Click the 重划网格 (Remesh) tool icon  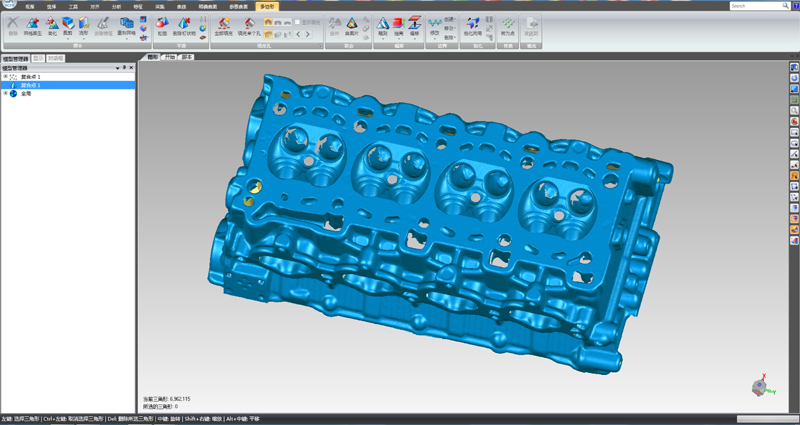[x=127, y=25]
